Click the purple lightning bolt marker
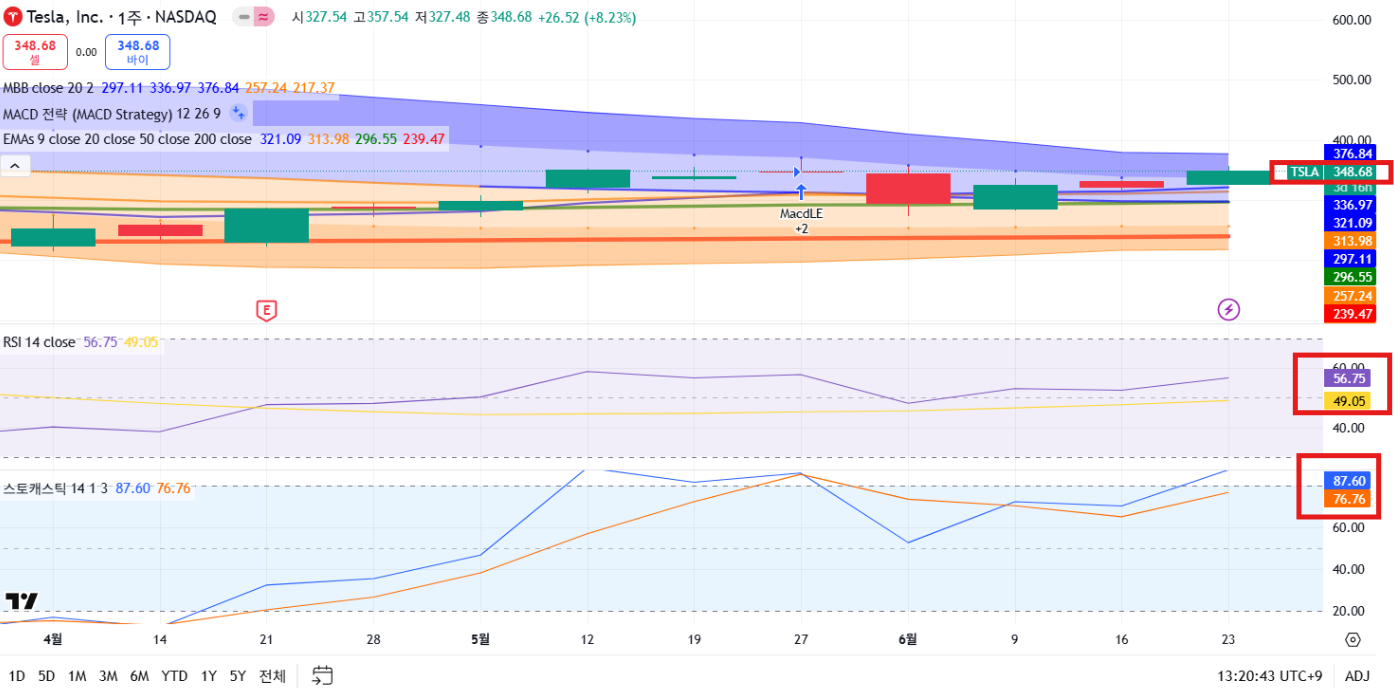Viewport: 1394px width, 692px height. pyautogui.click(x=1228, y=310)
